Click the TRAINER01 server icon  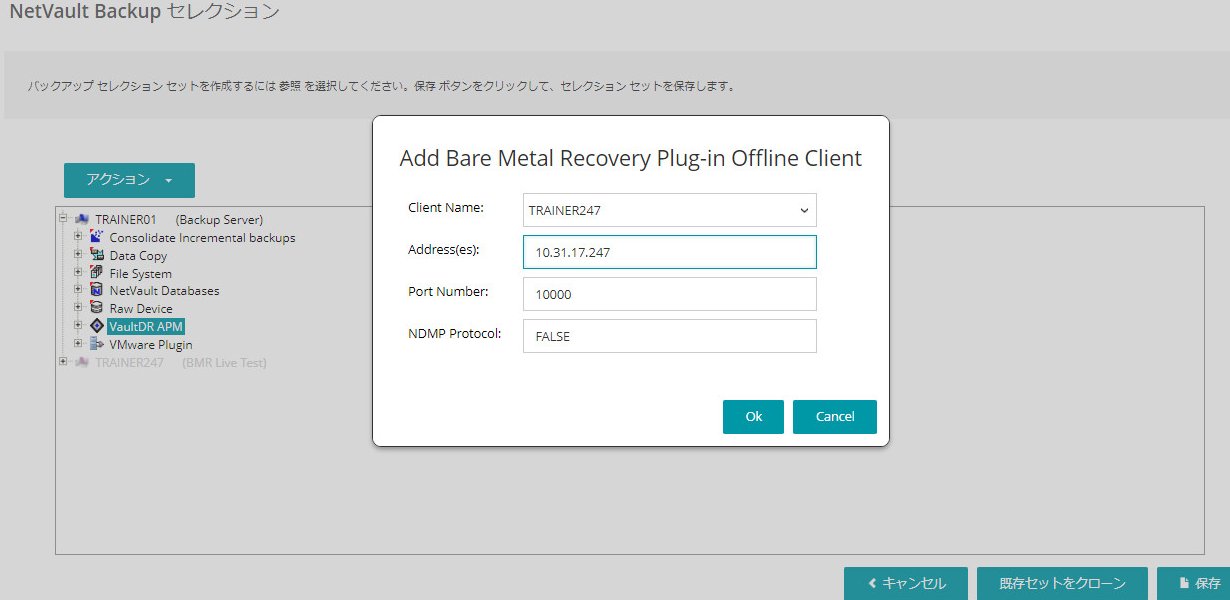(82, 219)
